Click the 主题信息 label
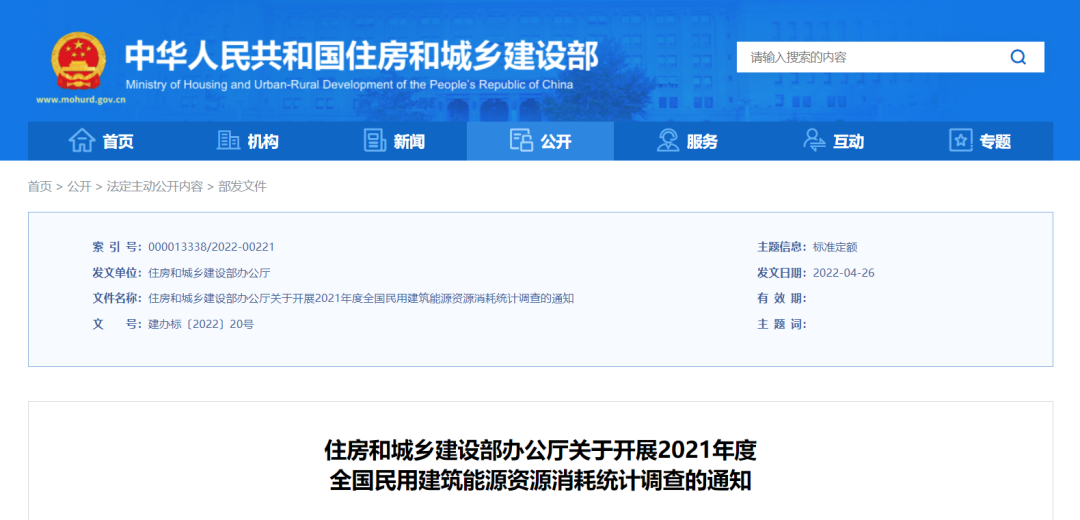Image resolution: width=1080 pixels, height=520 pixels. pos(782,247)
